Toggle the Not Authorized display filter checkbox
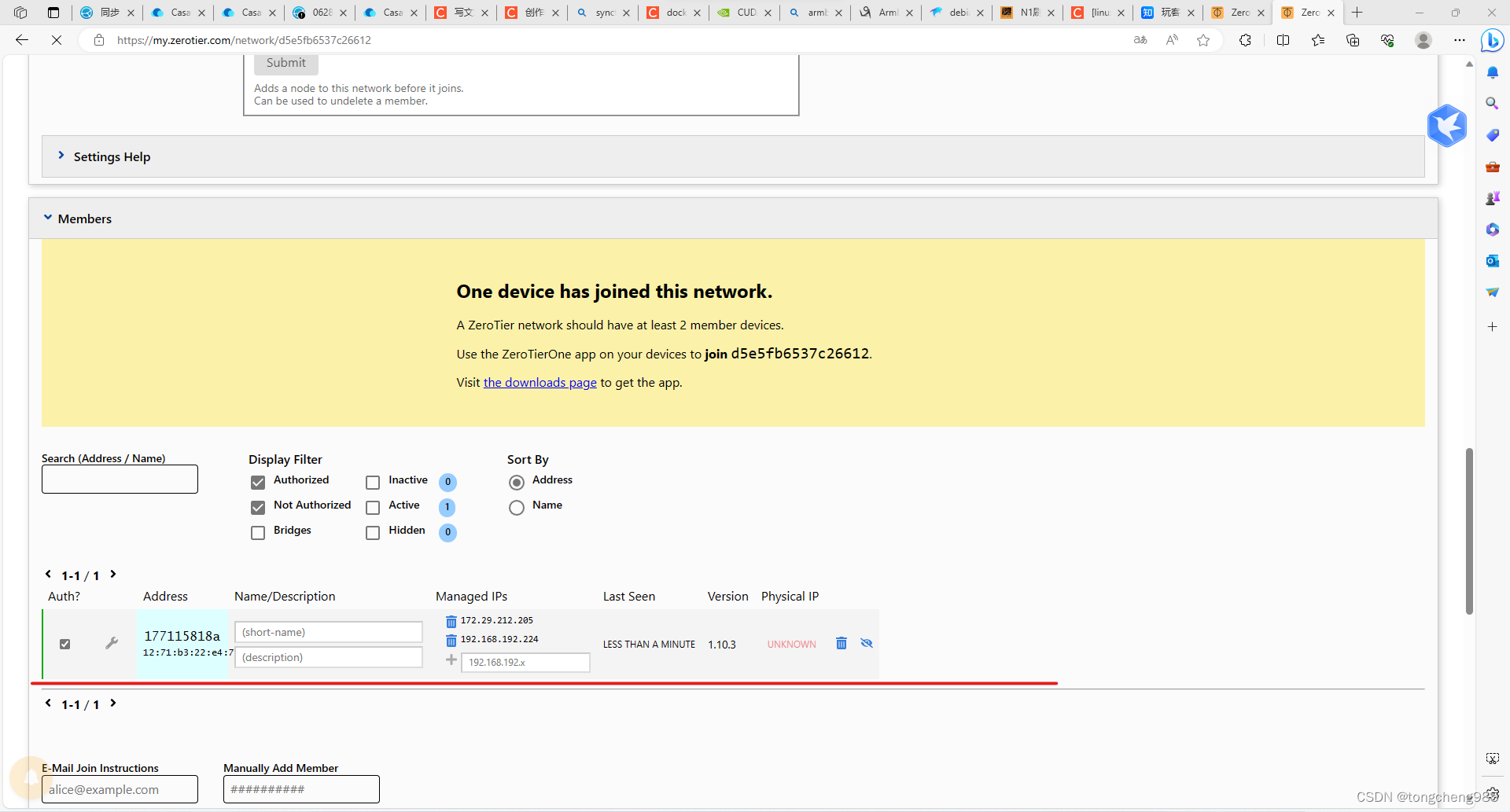1510x812 pixels. [x=258, y=507]
